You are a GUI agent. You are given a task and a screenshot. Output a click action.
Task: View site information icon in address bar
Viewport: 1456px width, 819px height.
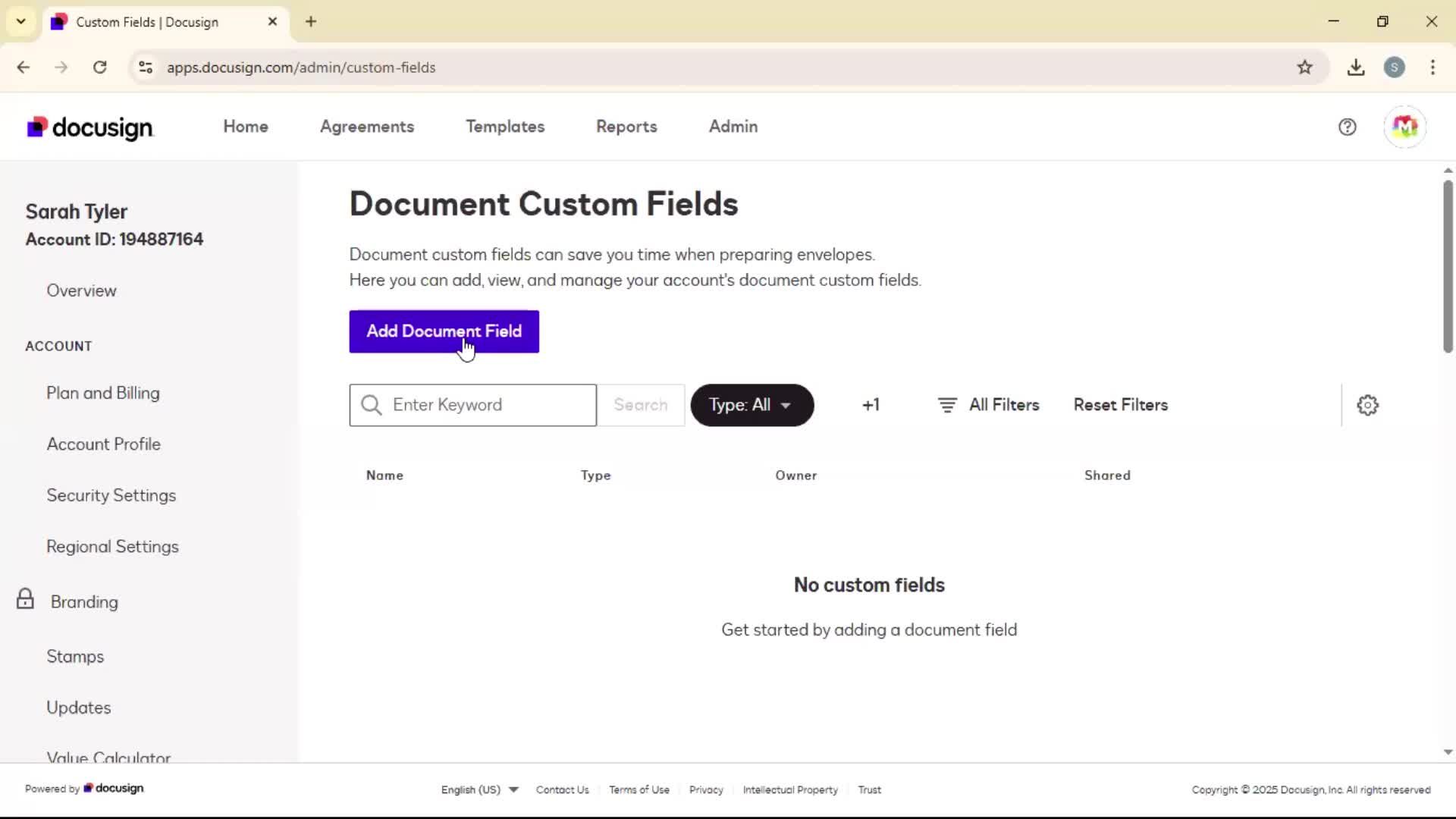pos(146,67)
